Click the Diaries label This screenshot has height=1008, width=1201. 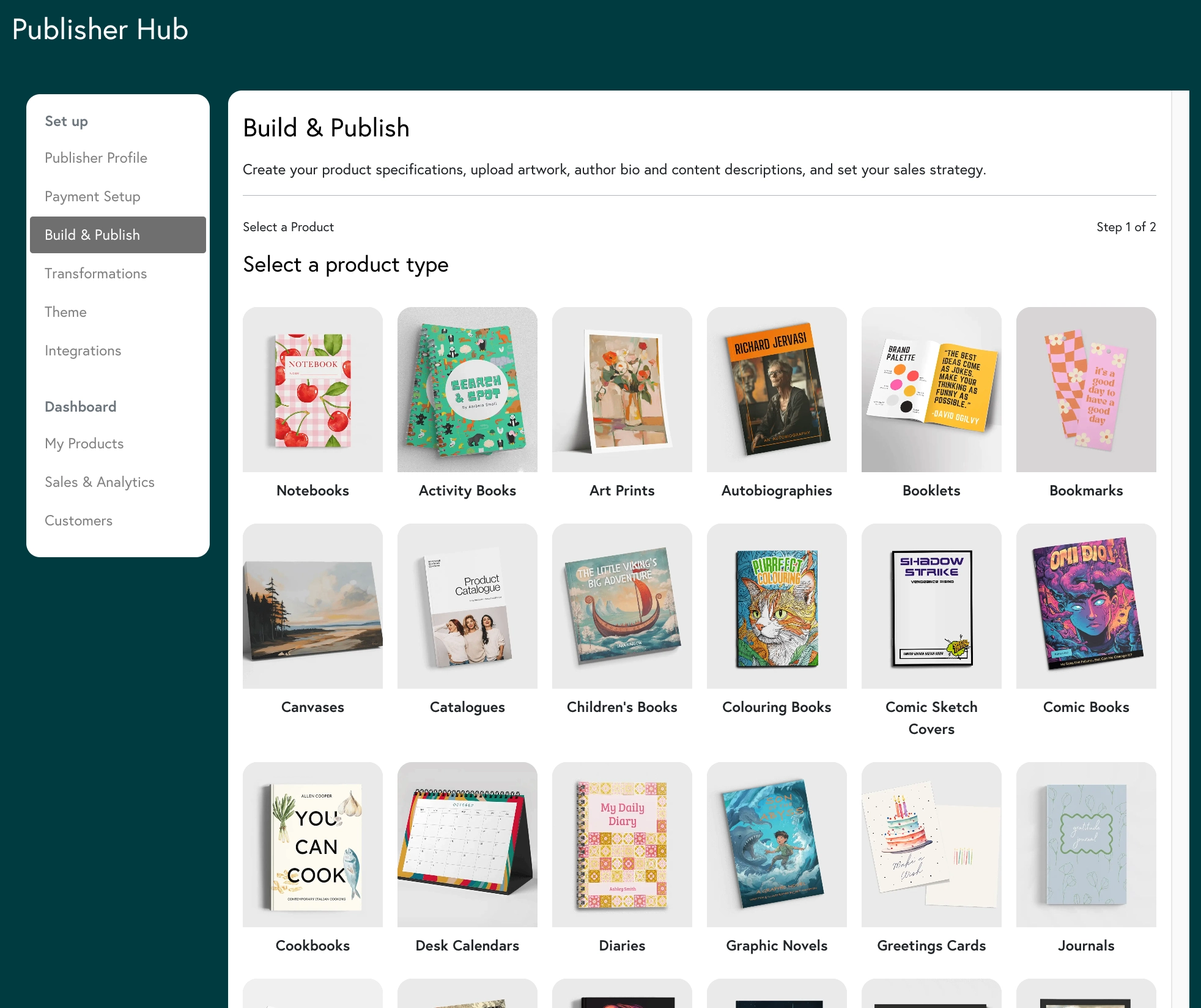(622, 946)
